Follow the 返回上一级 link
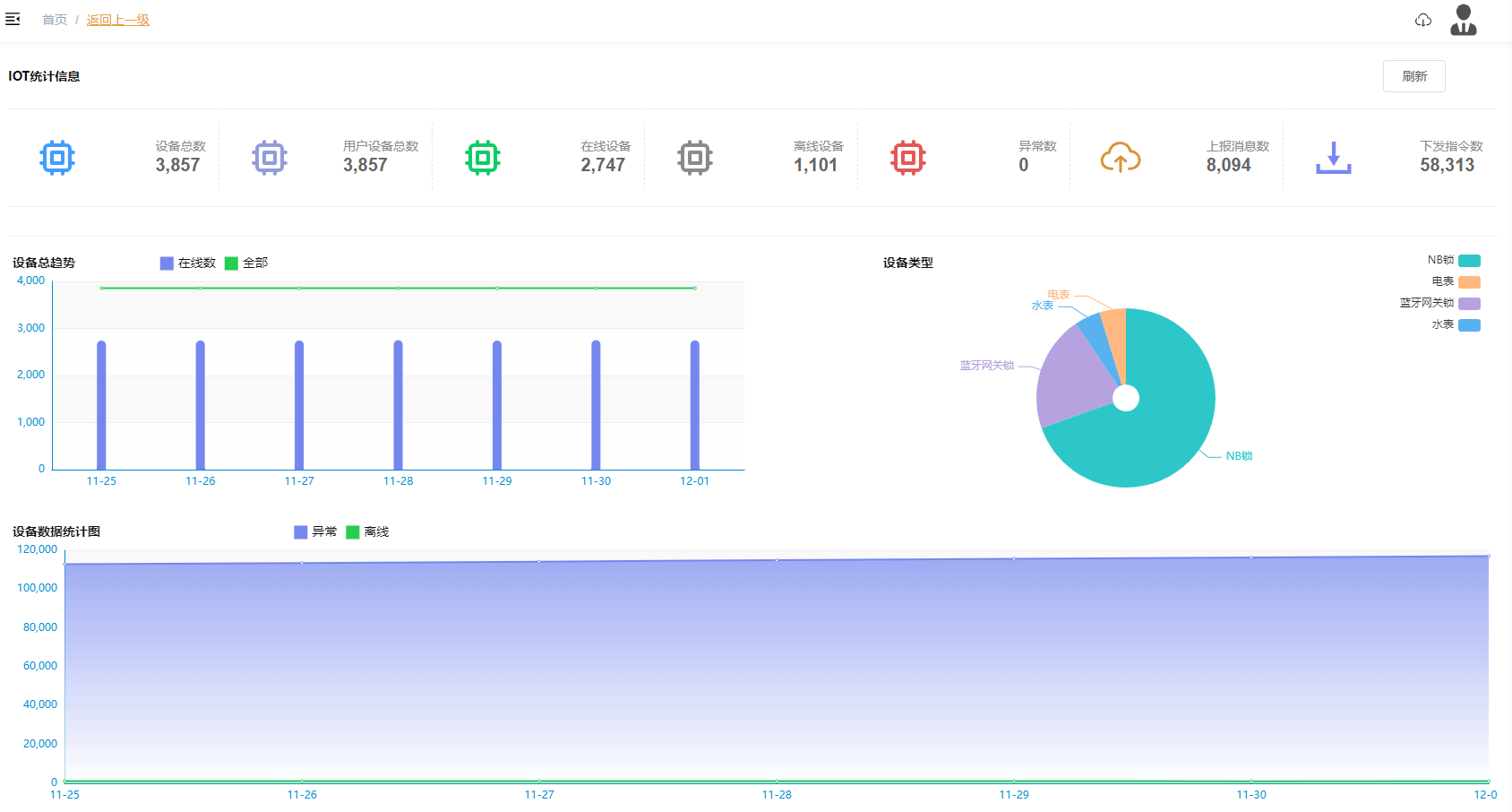The width and height of the screenshot is (1512, 812). click(x=118, y=20)
